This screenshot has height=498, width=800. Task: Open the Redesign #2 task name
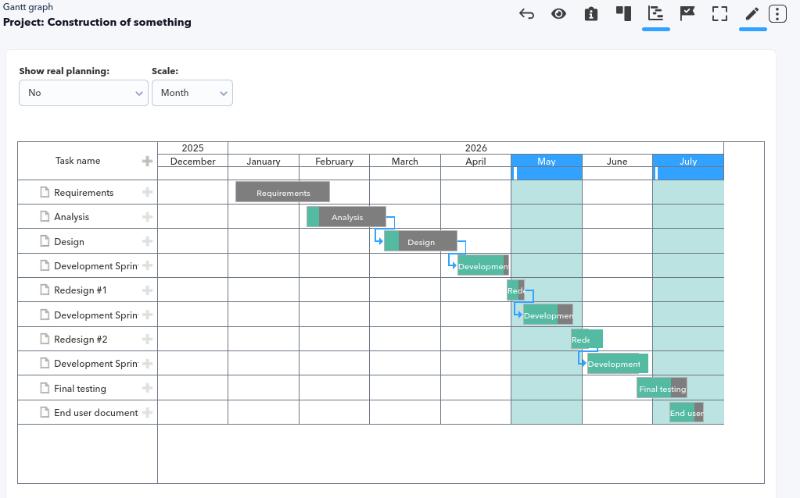[81, 339]
